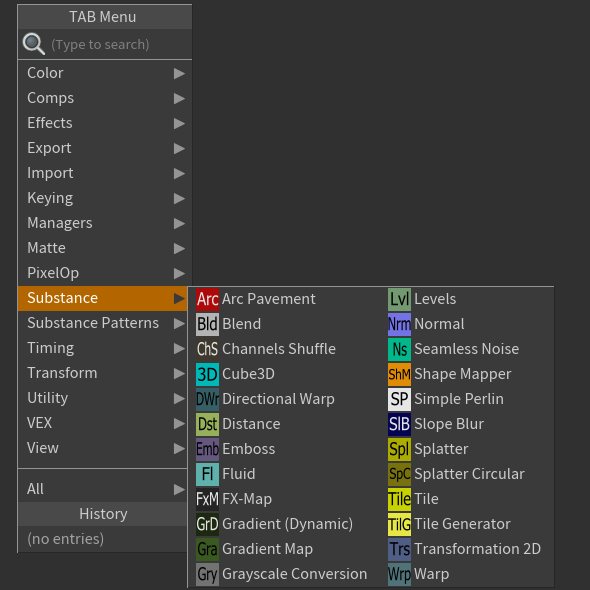590x590 pixels.
Task: Click the (no entries) history text
Action: (x=65, y=539)
